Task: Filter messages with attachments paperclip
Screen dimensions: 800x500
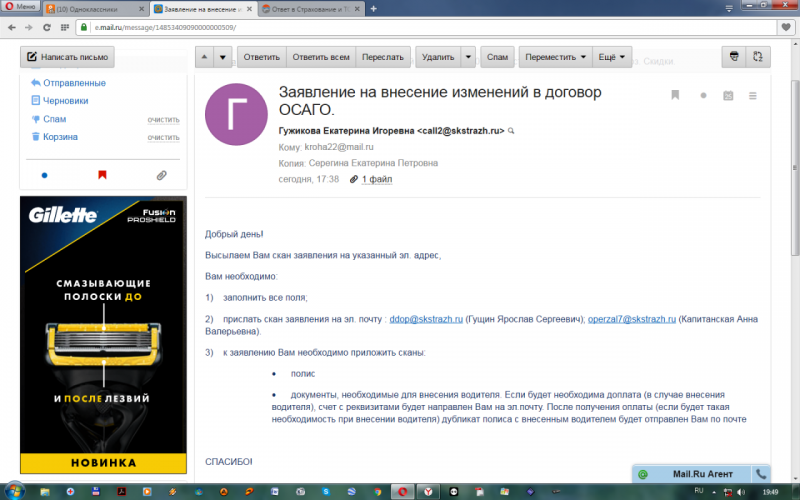Action: pyautogui.click(x=161, y=176)
